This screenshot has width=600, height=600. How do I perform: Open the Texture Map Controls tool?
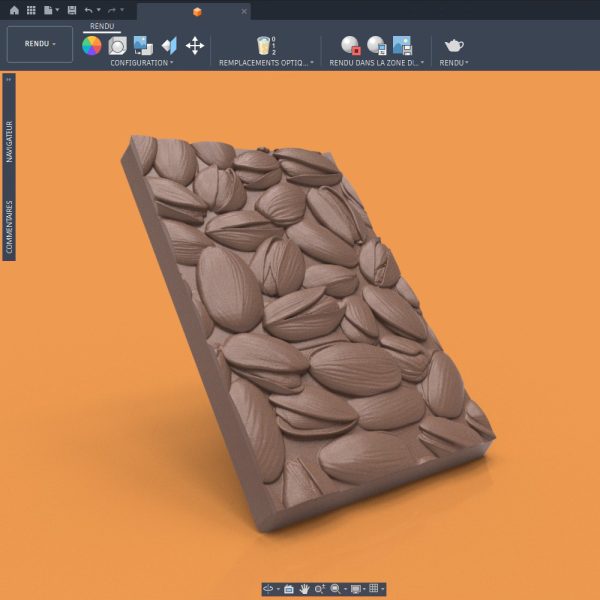click(169, 46)
